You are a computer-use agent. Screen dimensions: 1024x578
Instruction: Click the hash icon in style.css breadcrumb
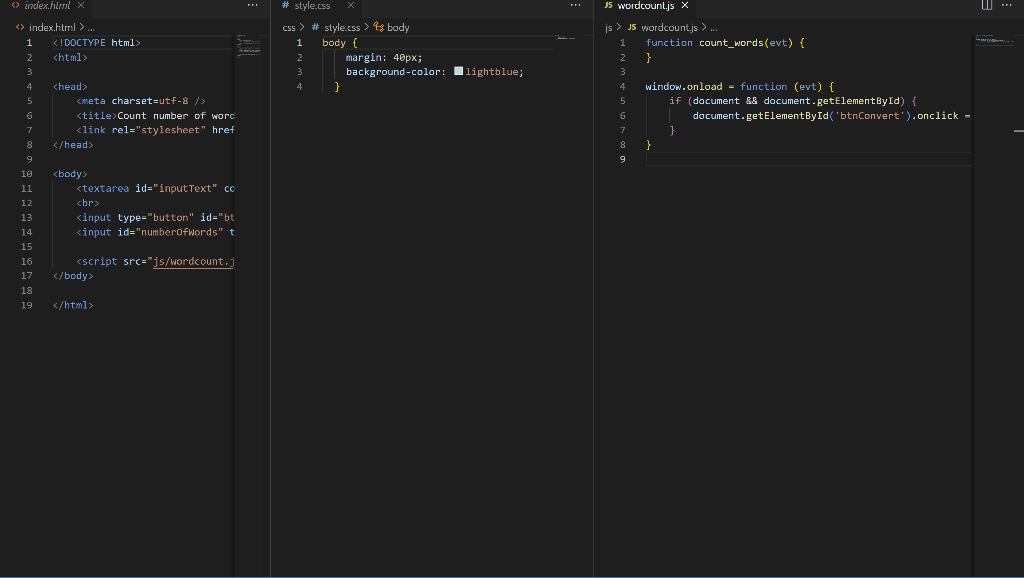(315, 27)
